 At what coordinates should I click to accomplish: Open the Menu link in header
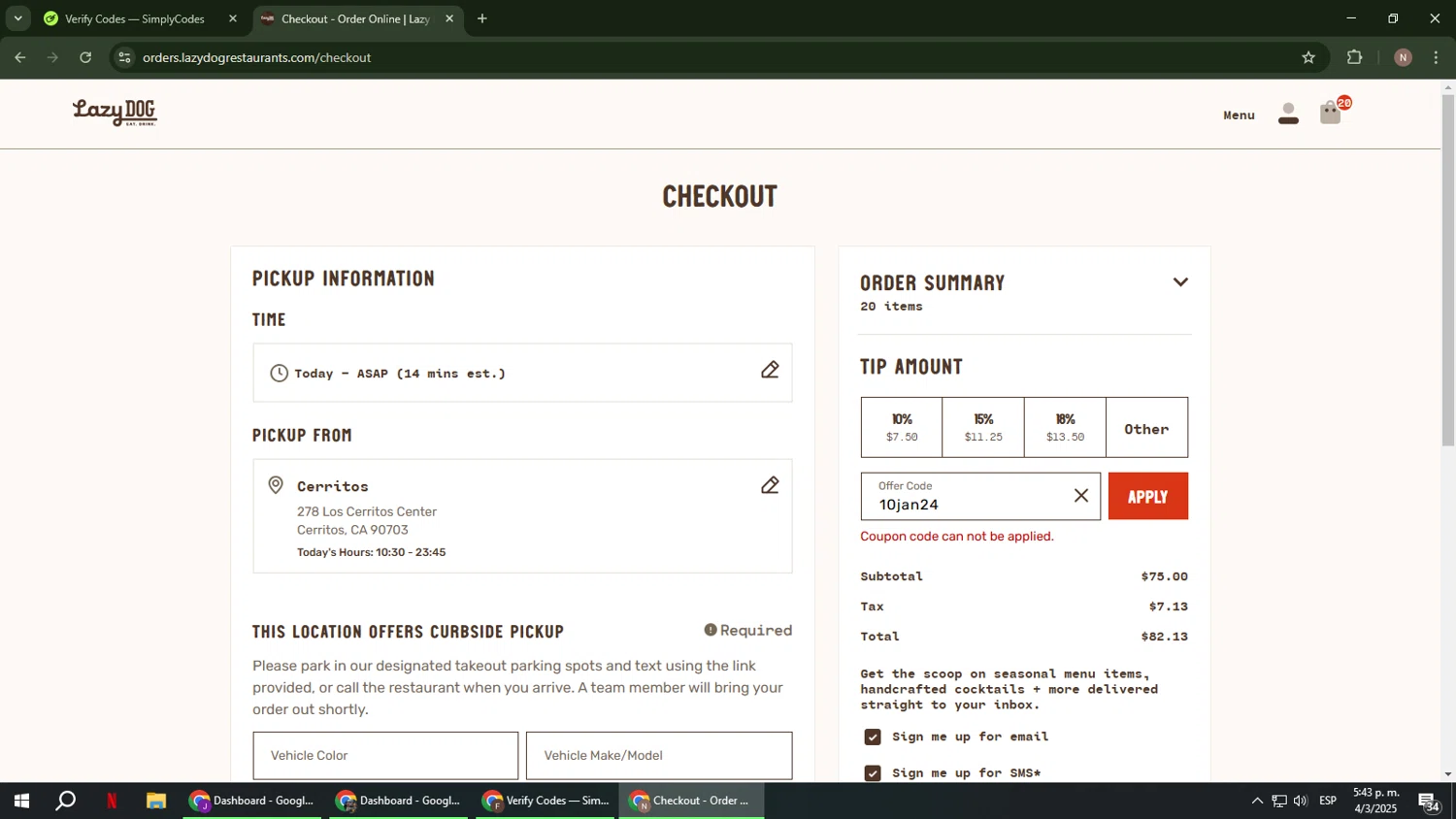[x=1239, y=115]
